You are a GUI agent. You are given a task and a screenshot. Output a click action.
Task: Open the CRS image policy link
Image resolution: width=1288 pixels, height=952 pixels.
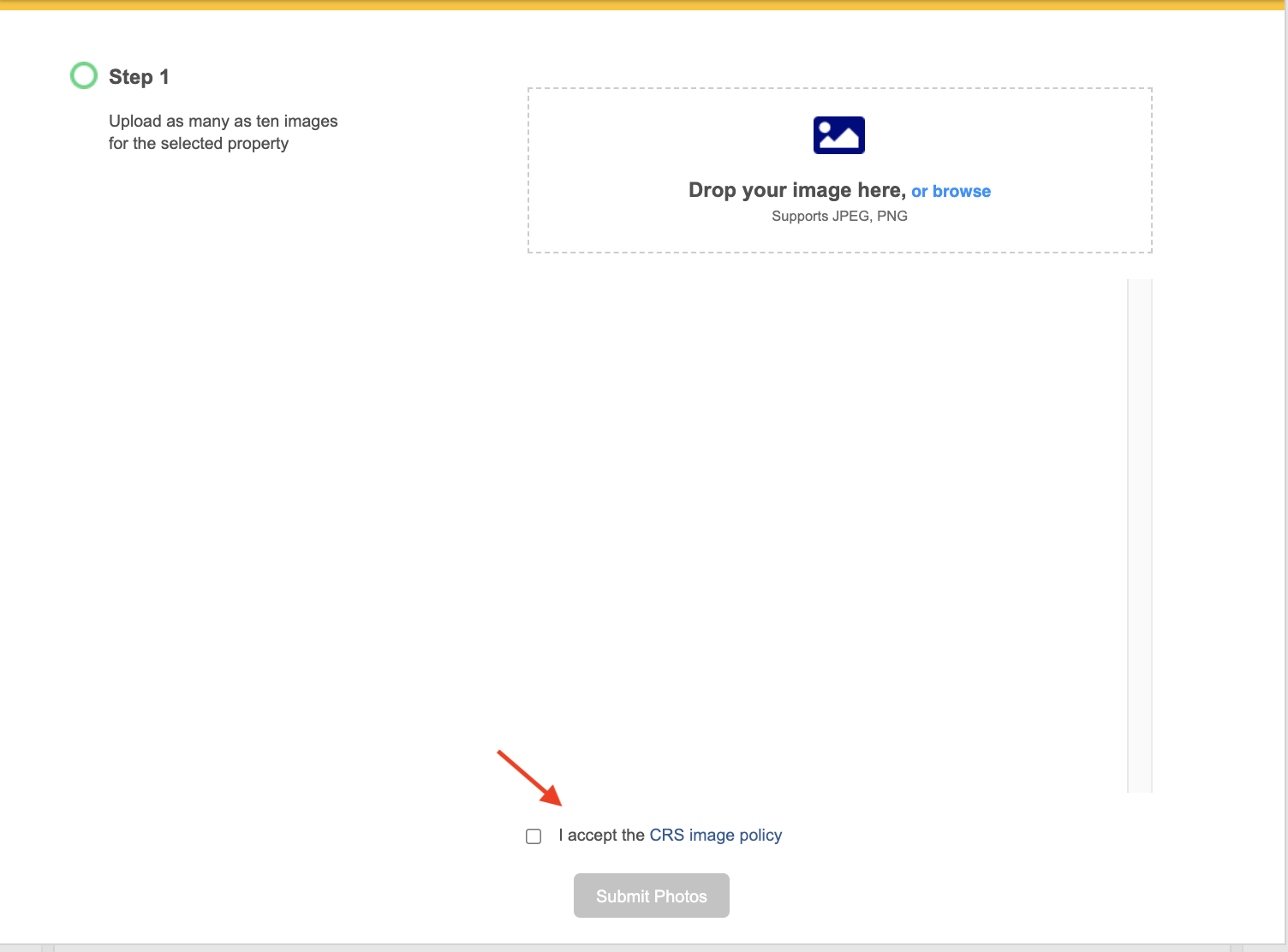tap(716, 835)
